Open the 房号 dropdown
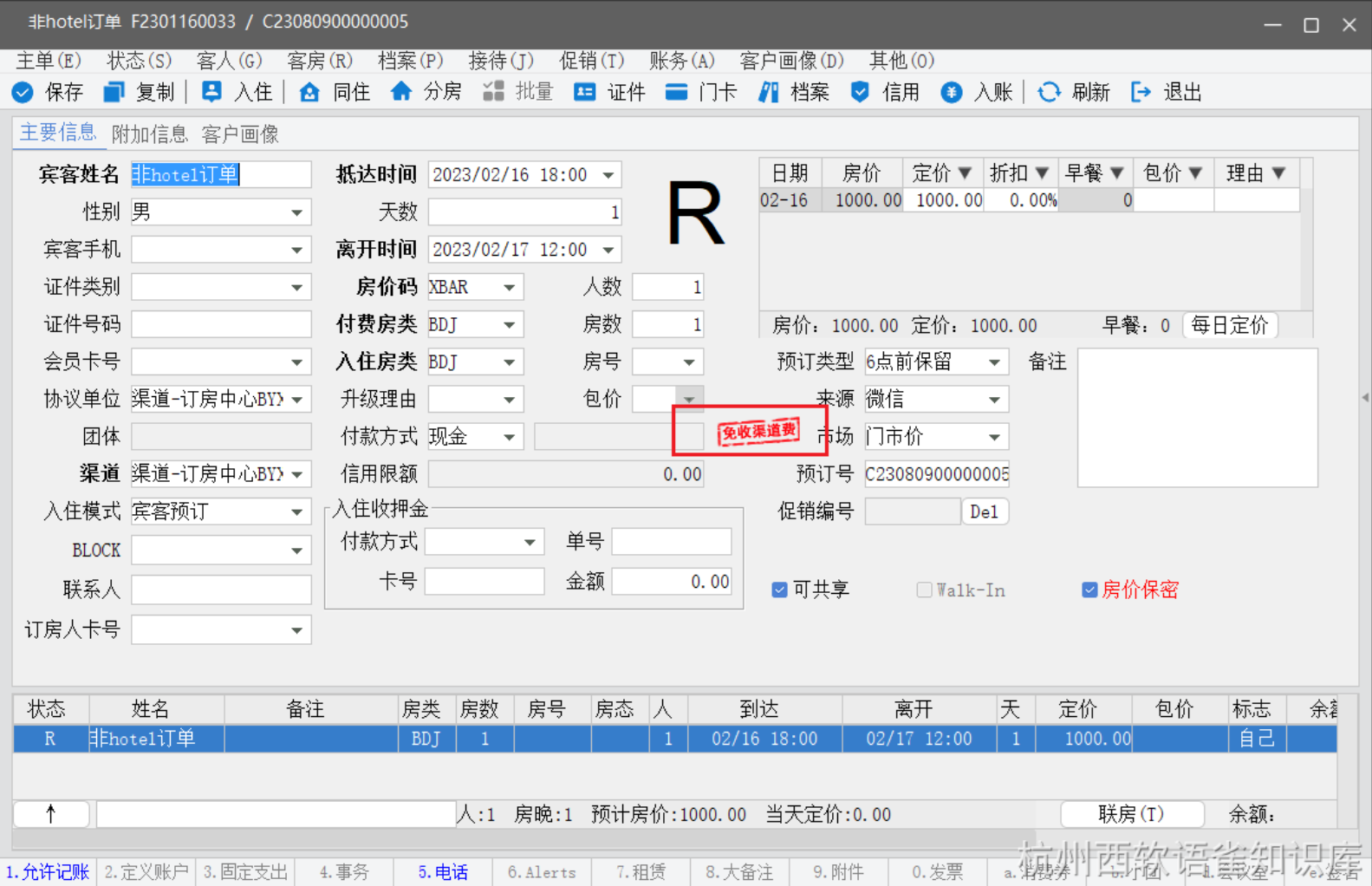The width and height of the screenshot is (1372, 886). [x=689, y=362]
